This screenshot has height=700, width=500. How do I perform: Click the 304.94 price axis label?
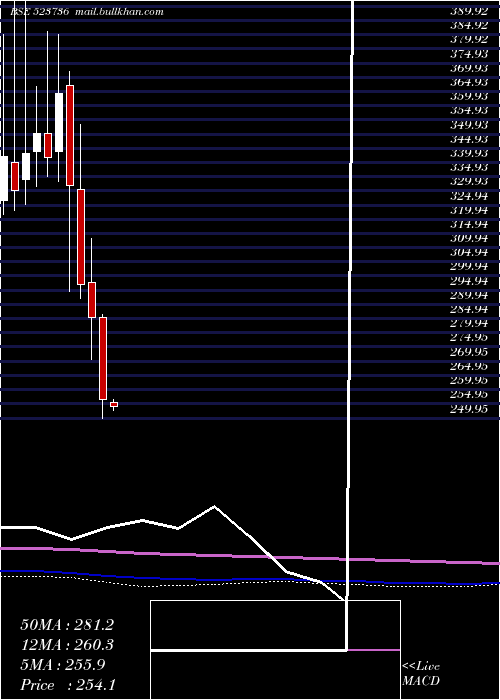tap(469, 253)
